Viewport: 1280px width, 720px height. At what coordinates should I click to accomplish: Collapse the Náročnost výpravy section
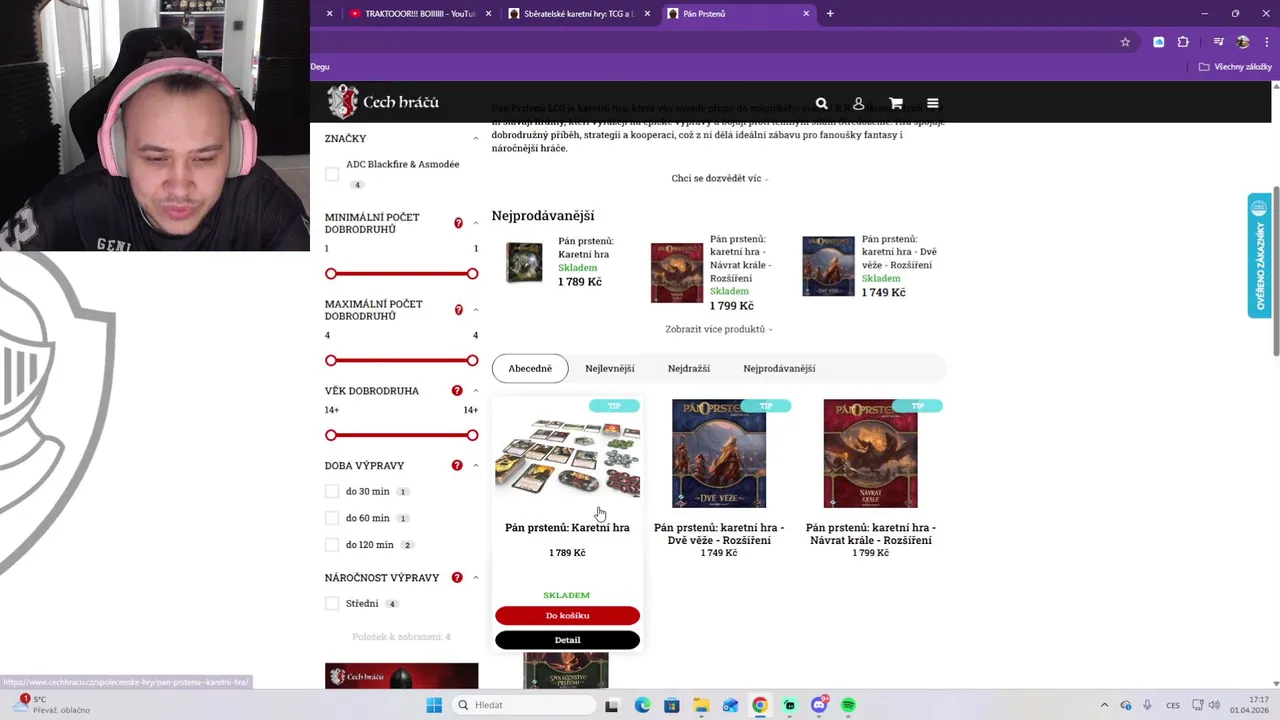coord(476,578)
